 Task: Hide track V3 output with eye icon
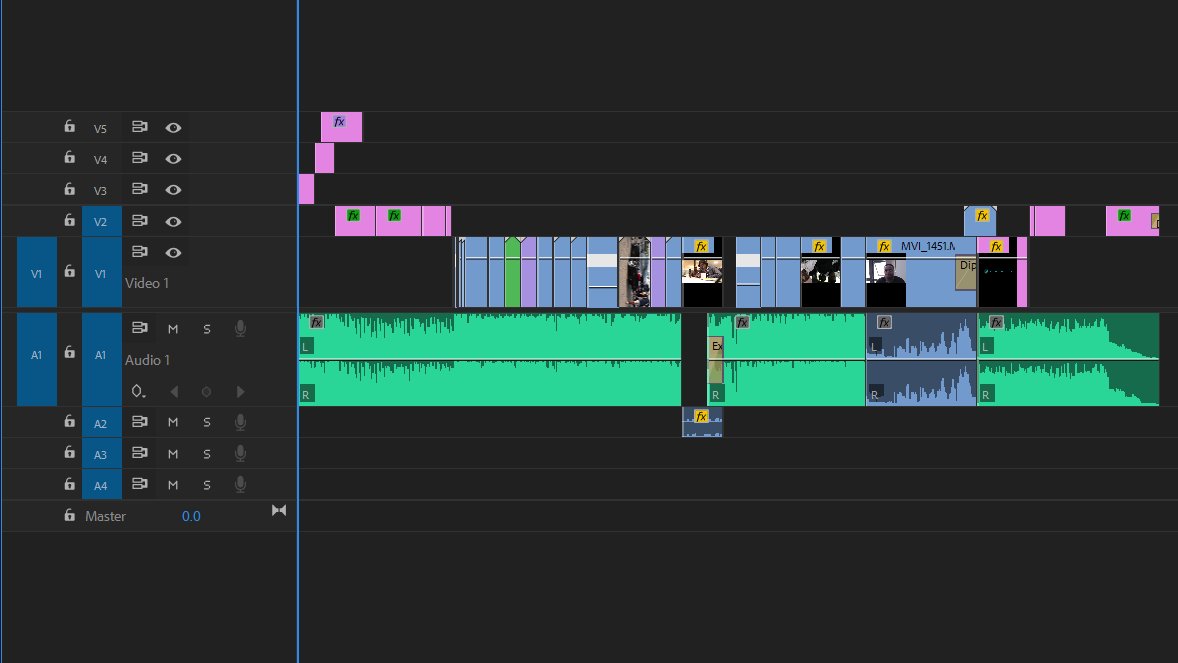173,190
